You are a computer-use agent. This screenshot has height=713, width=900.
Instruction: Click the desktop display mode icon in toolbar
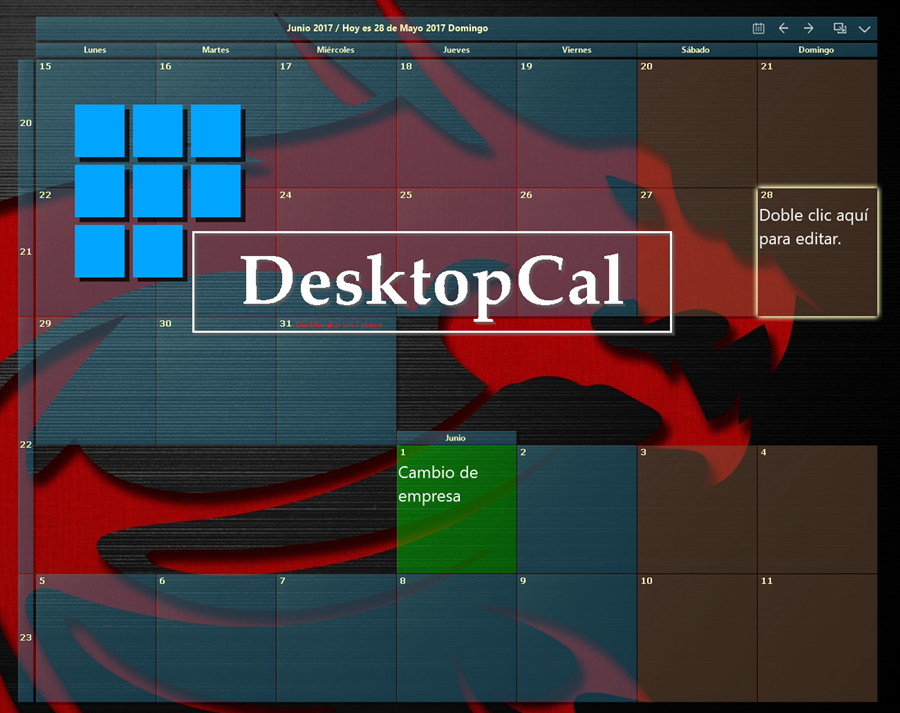point(839,29)
